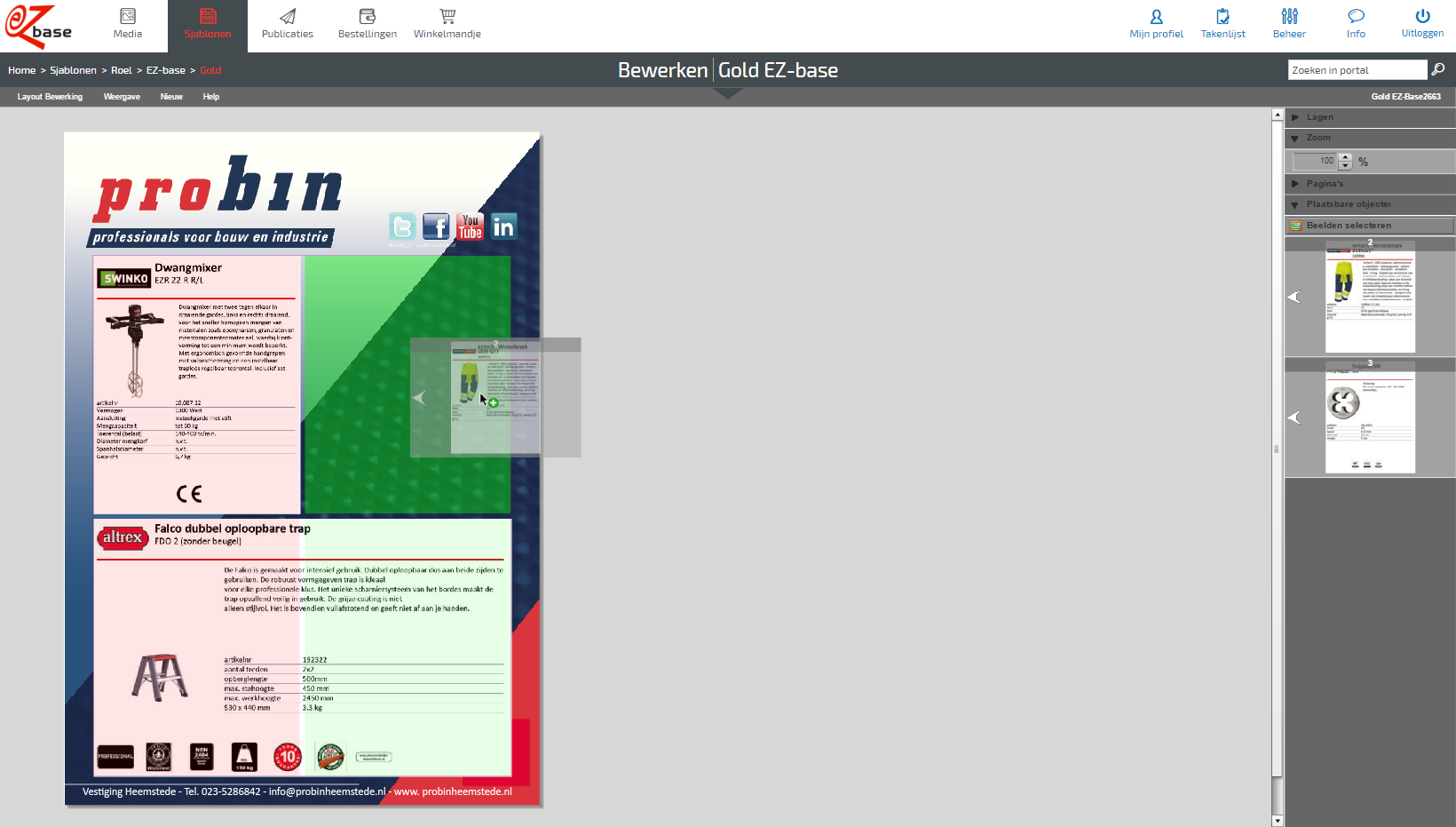Collapse the Plaatsbare objecten panel
This screenshot has height=827, width=1456.
coord(1370,204)
